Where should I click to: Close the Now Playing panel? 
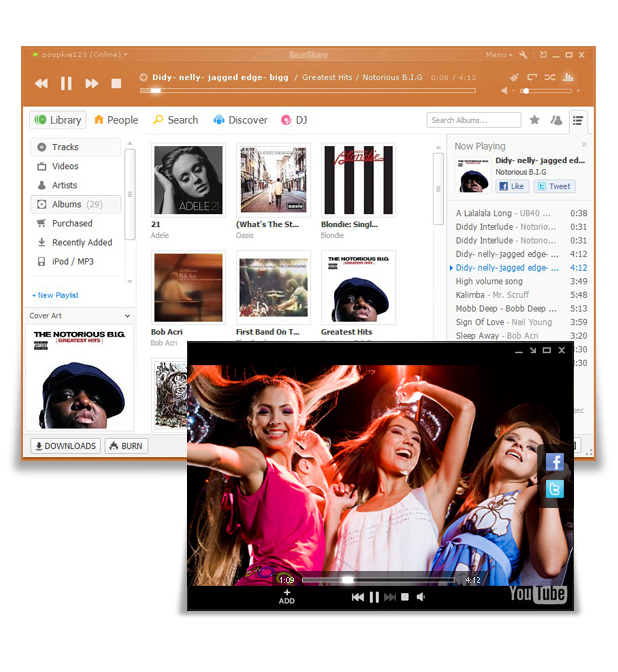584,144
